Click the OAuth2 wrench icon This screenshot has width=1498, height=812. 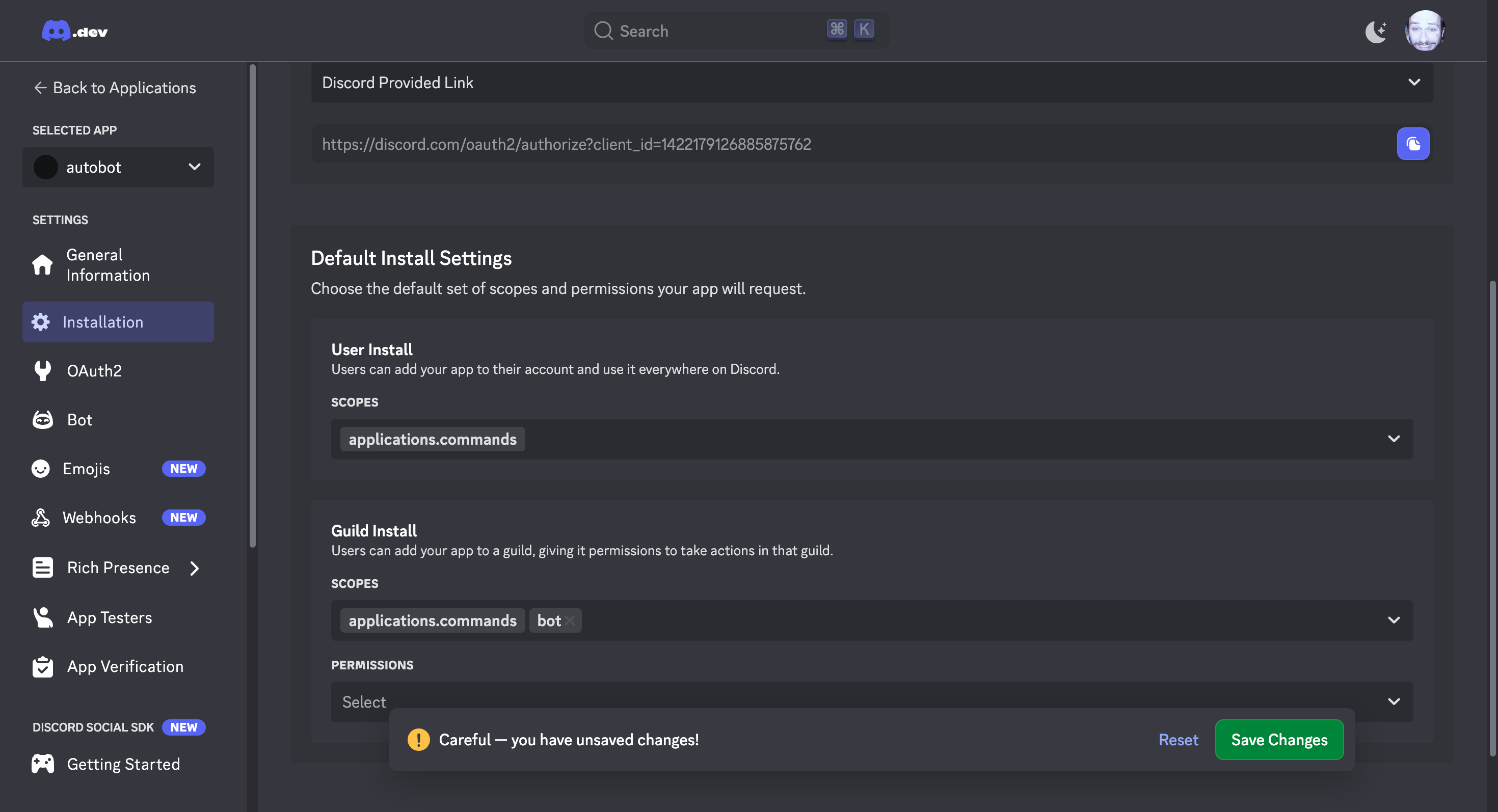(42, 371)
